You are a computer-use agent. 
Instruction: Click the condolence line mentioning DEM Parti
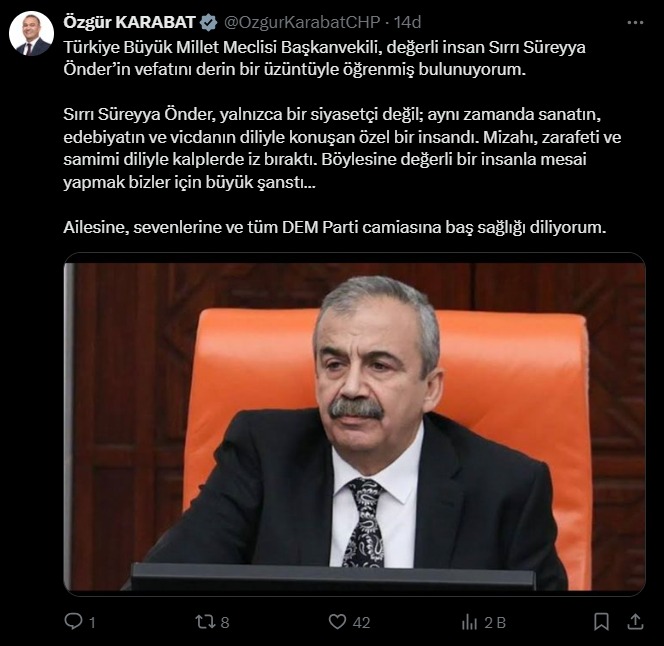335,227
